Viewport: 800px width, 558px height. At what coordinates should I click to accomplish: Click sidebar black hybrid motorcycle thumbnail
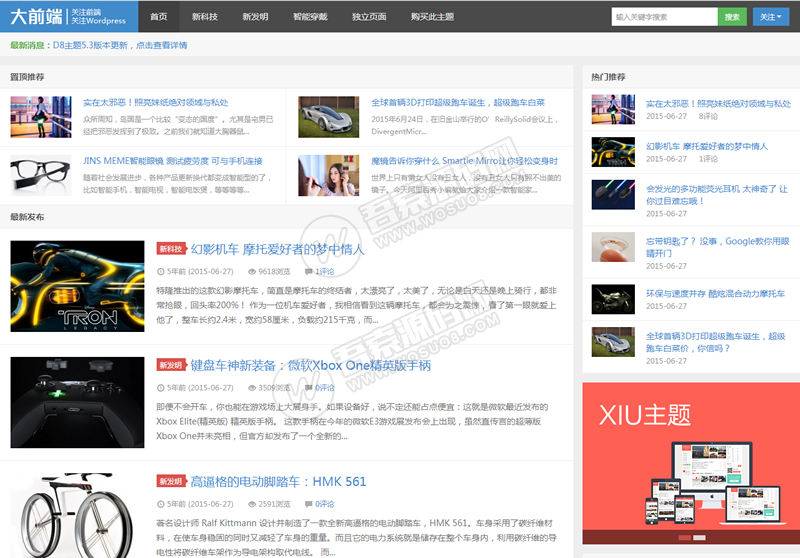613,299
